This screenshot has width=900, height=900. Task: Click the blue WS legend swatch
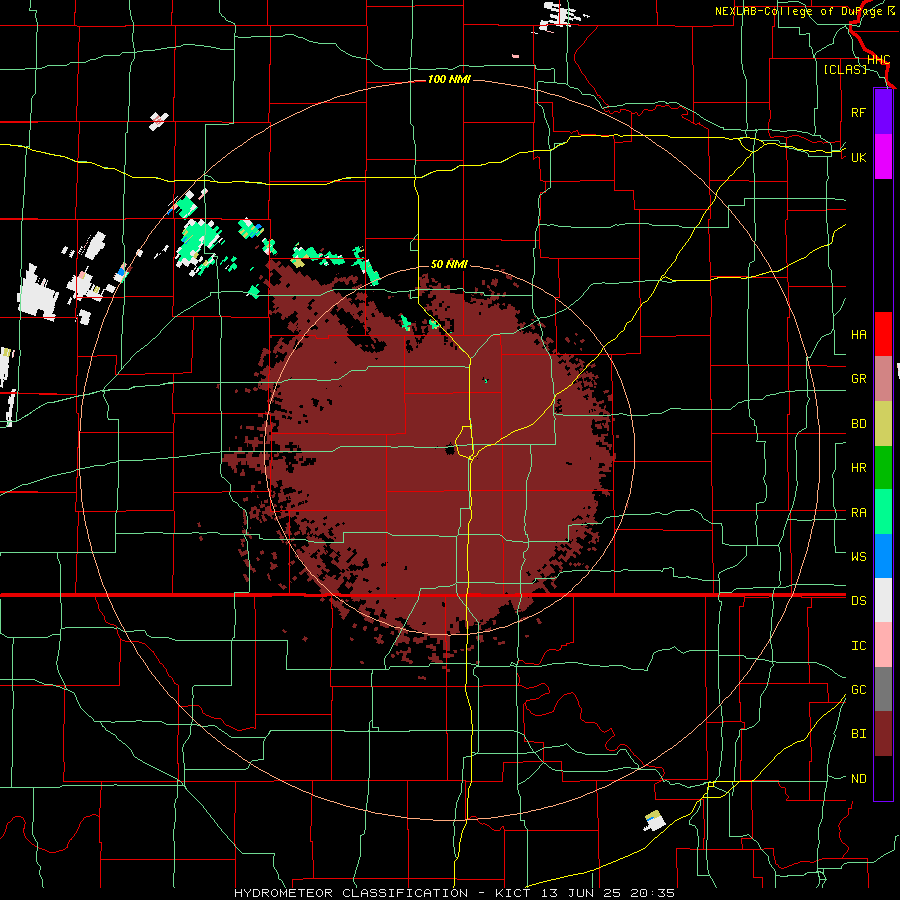click(x=883, y=556)
